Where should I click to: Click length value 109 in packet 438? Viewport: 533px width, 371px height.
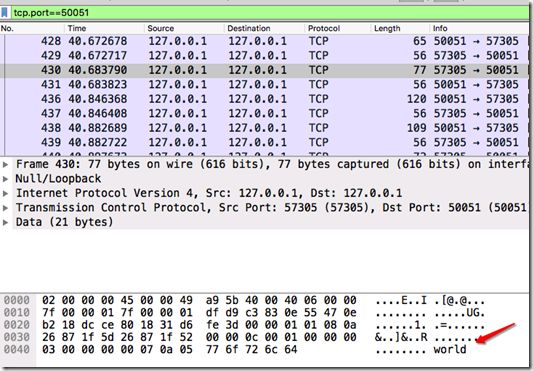(417, 128)
